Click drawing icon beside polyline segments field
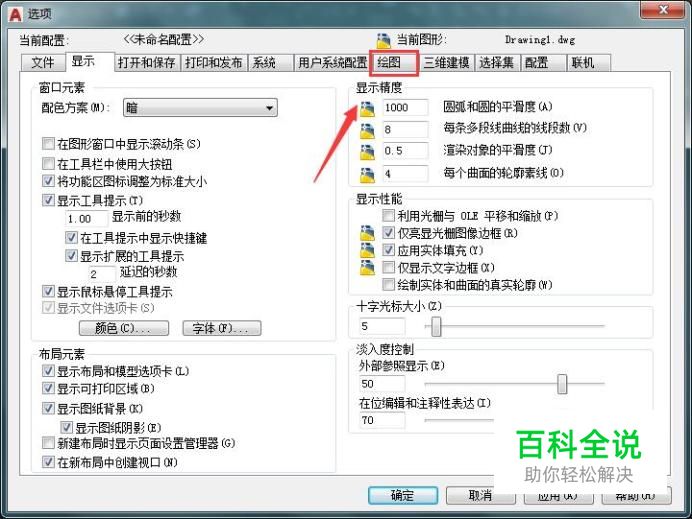 367,131
